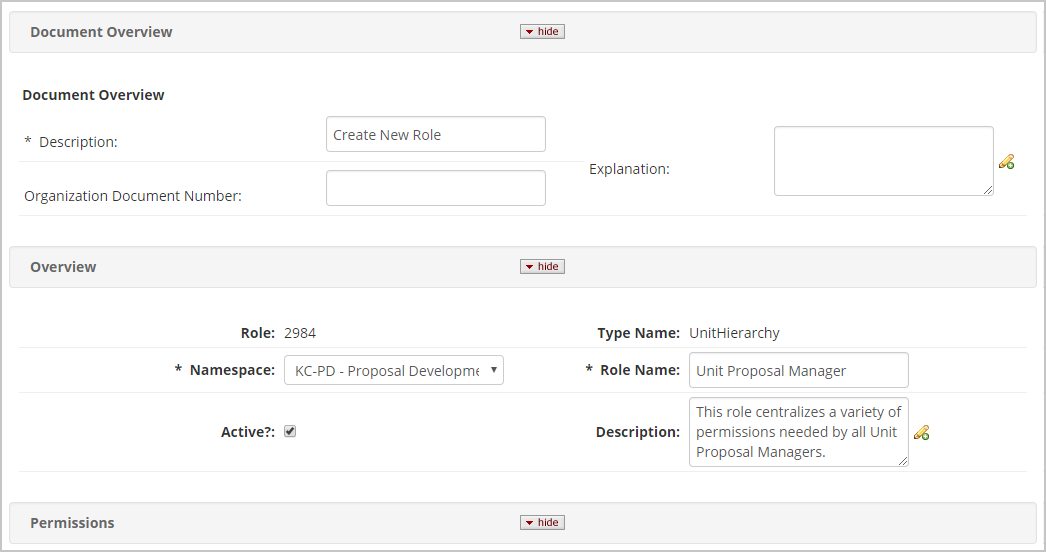Click the pencil icon next to role Description
The image size is (1046, 552).
[x=921, y=432]
